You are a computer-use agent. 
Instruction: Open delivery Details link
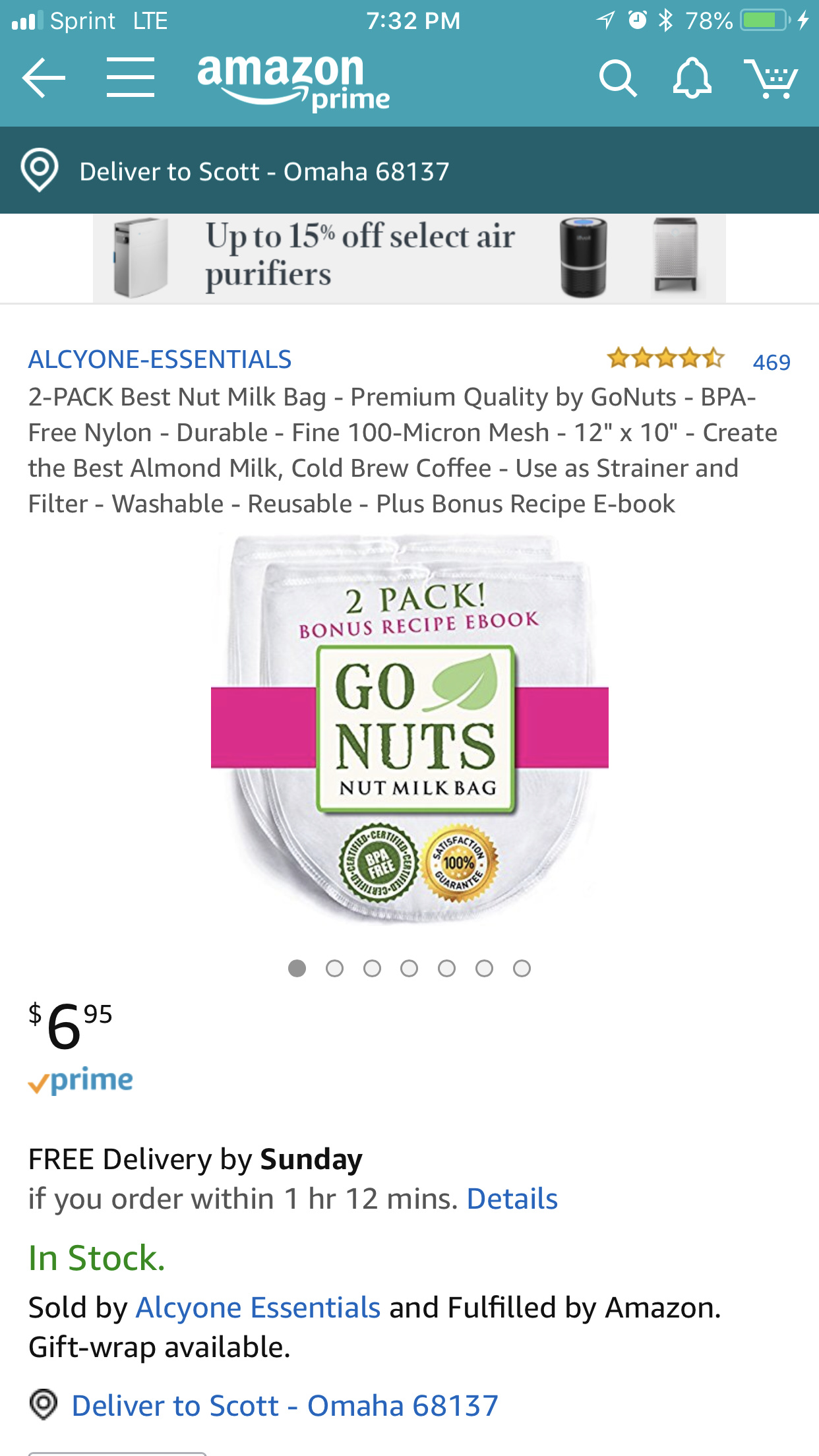512,1199
